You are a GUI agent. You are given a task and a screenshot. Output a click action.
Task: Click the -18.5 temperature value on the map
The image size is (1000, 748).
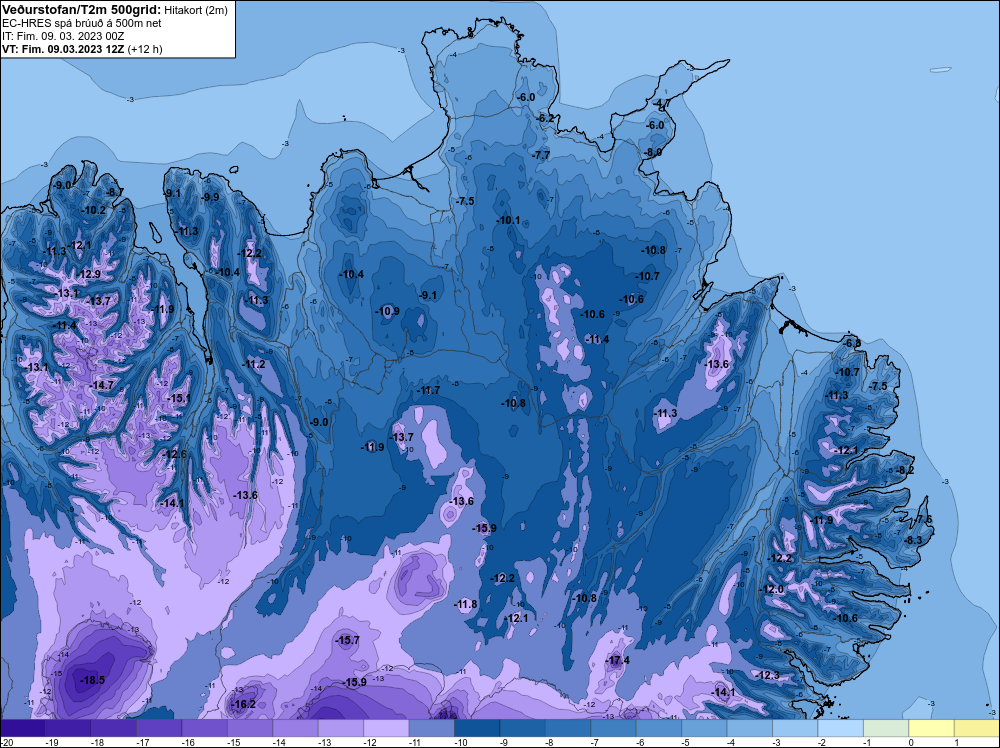(x=92, y=680)
